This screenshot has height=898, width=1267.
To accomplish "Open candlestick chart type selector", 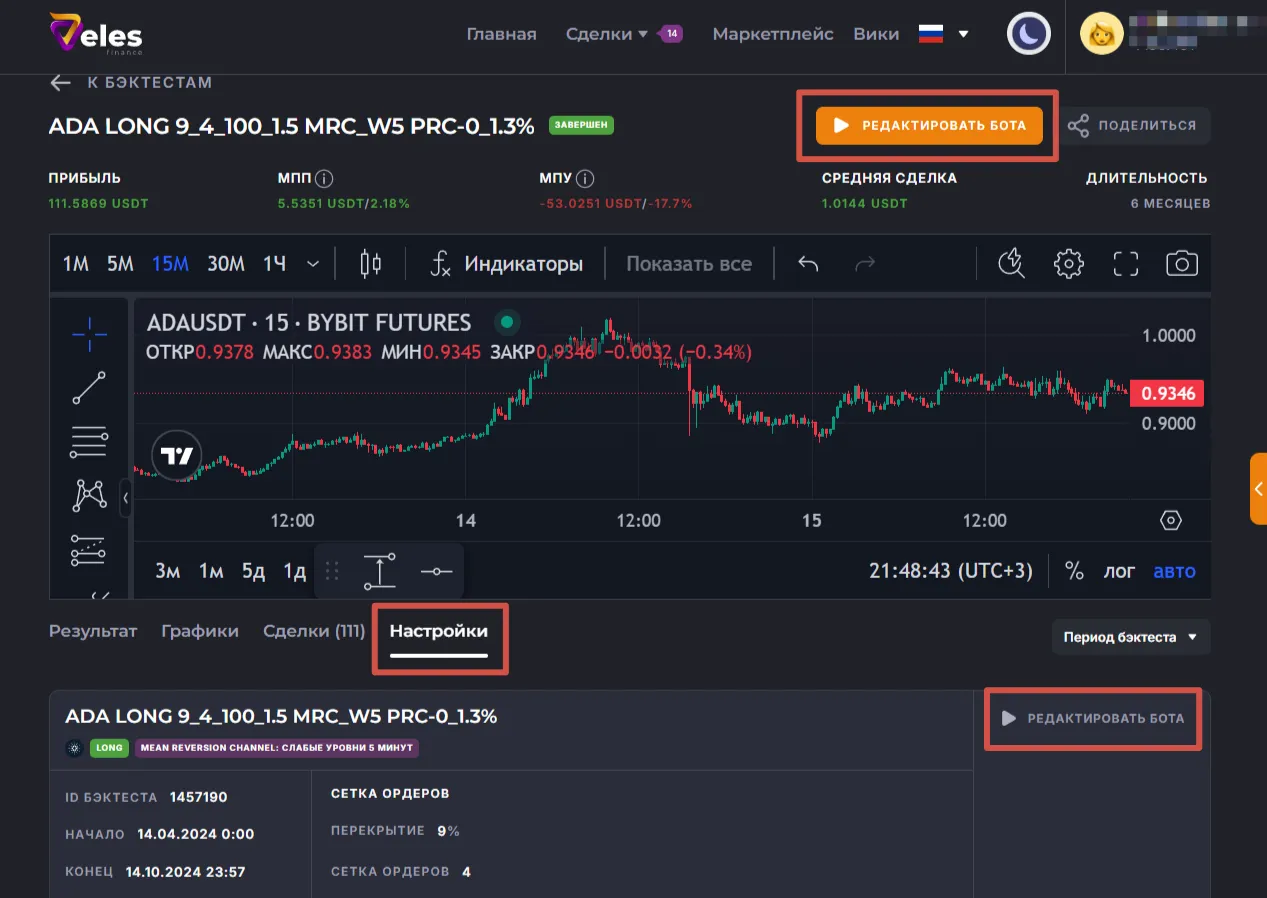I will (370, 264).
